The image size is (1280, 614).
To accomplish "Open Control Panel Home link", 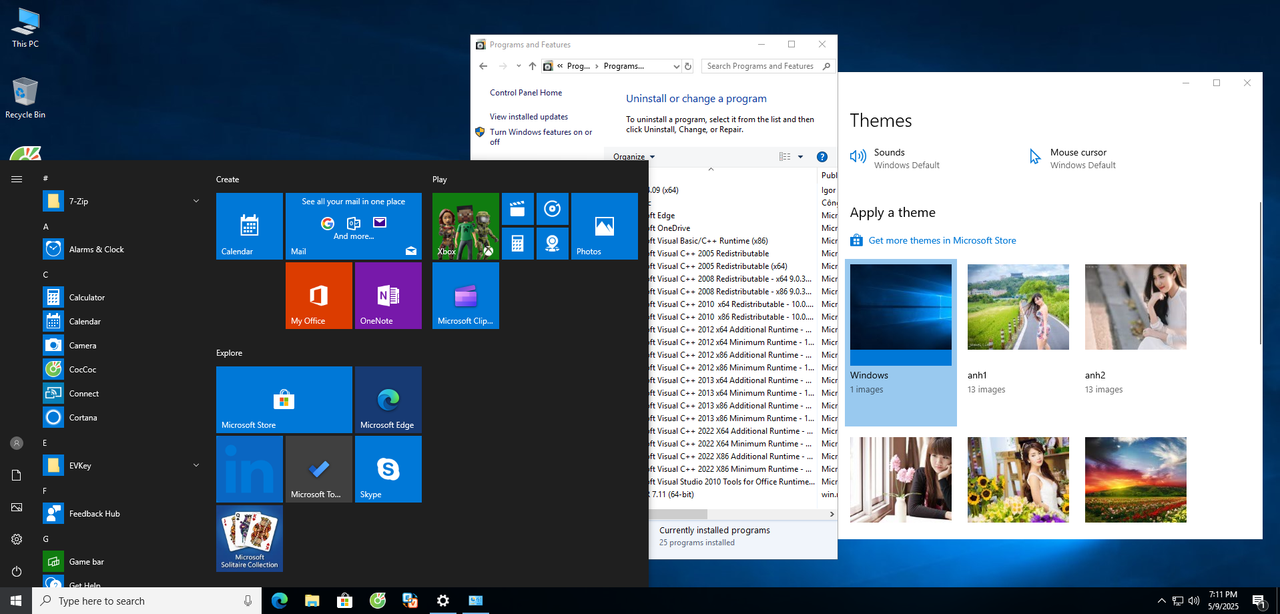I will pos(526,92).
